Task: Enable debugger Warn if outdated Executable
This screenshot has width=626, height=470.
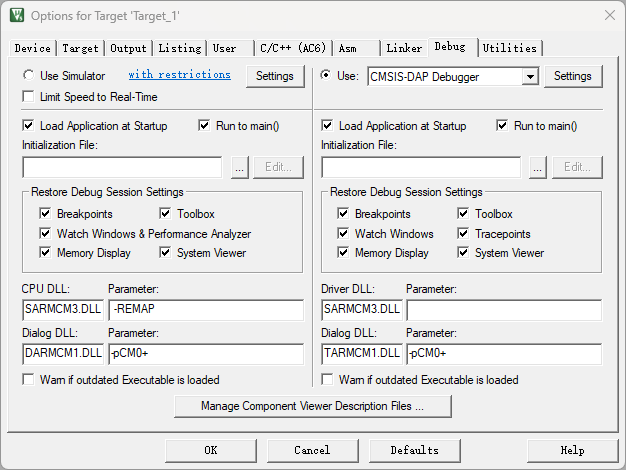Action: (x=327, y=379)
